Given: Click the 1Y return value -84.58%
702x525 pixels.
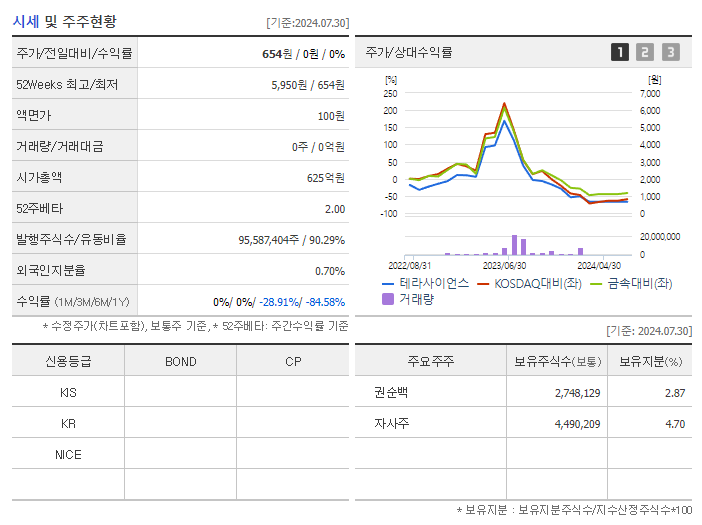Looking at the screenshot, I should 325,302.
